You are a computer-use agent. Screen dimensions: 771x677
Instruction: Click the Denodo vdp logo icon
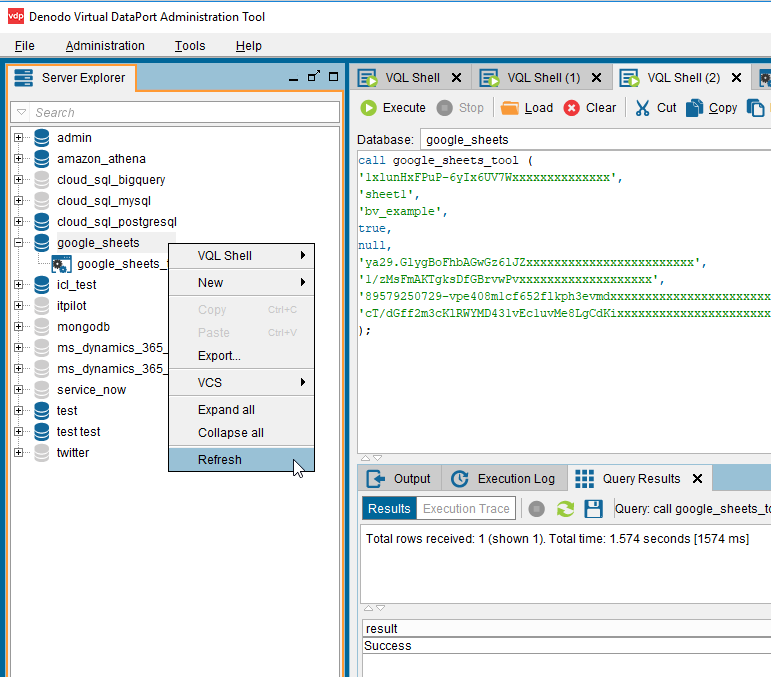pos(16,16)
